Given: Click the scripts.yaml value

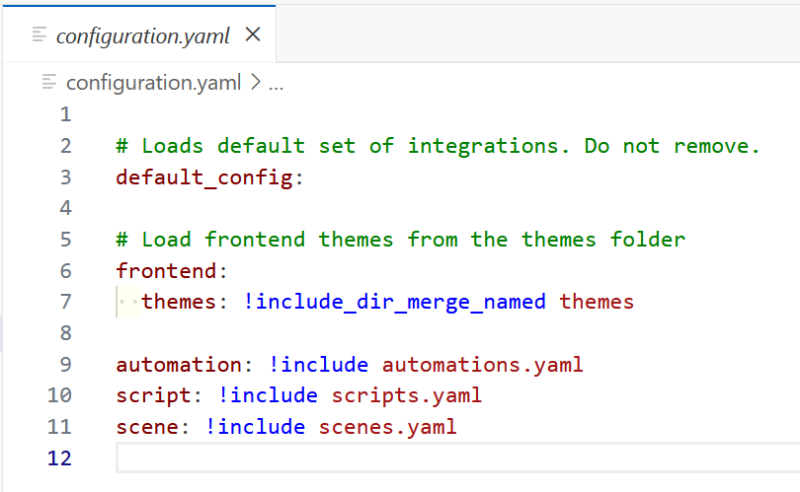Looking at the screenshot, I should 406,395.
